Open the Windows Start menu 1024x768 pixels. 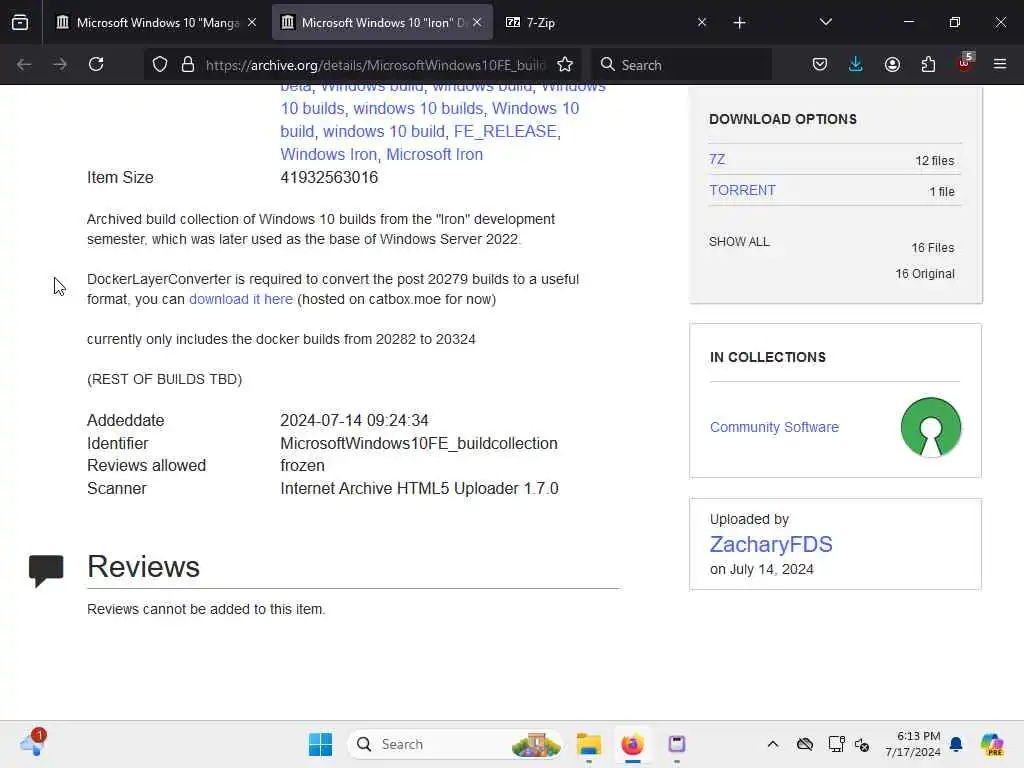(x=320, y=744)
